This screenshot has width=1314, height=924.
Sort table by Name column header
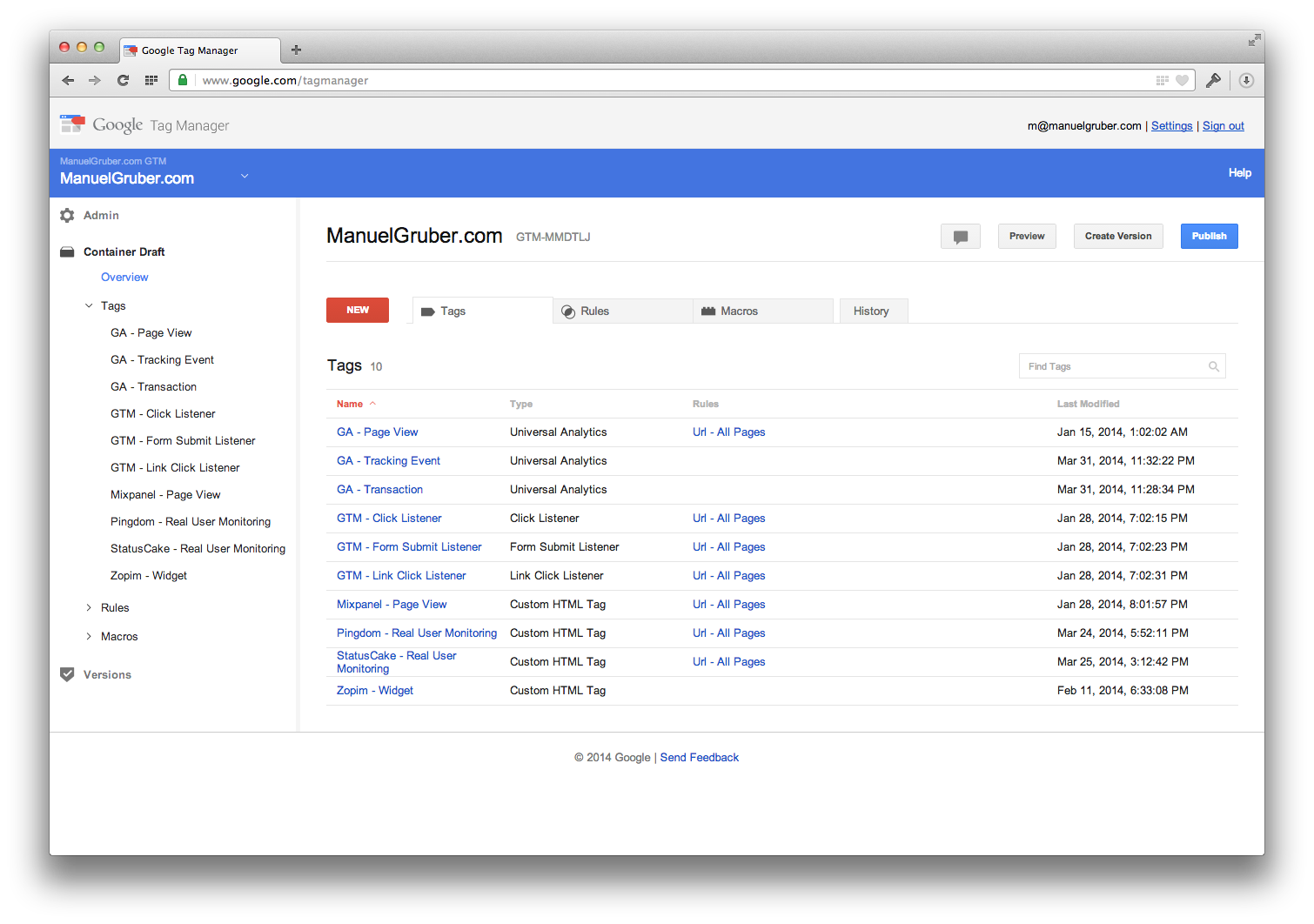pyautogui.click(x=350, y=404)
